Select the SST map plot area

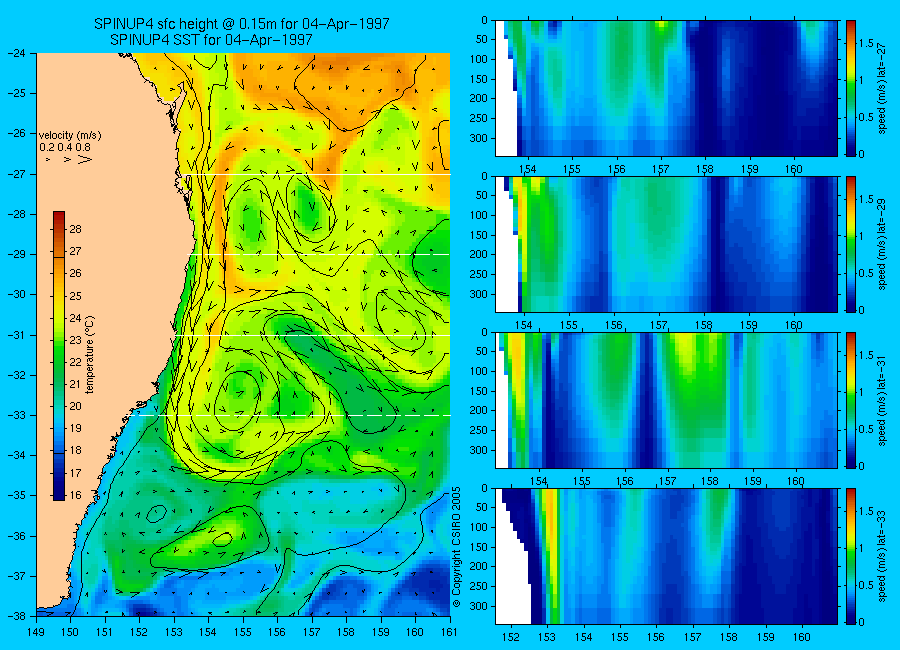click(243, 334)
